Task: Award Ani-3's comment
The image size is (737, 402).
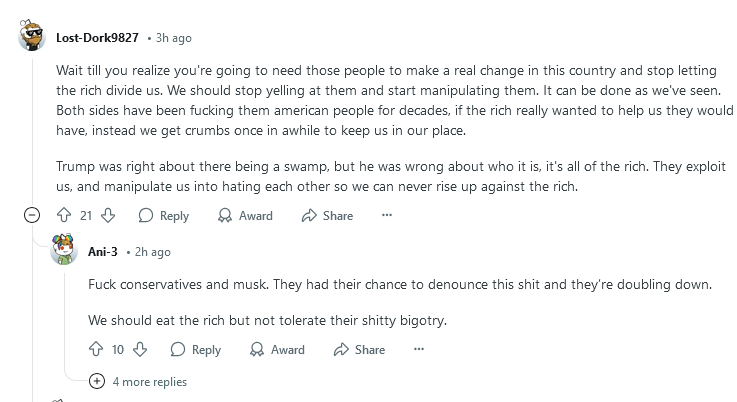Action: [277, 349]
